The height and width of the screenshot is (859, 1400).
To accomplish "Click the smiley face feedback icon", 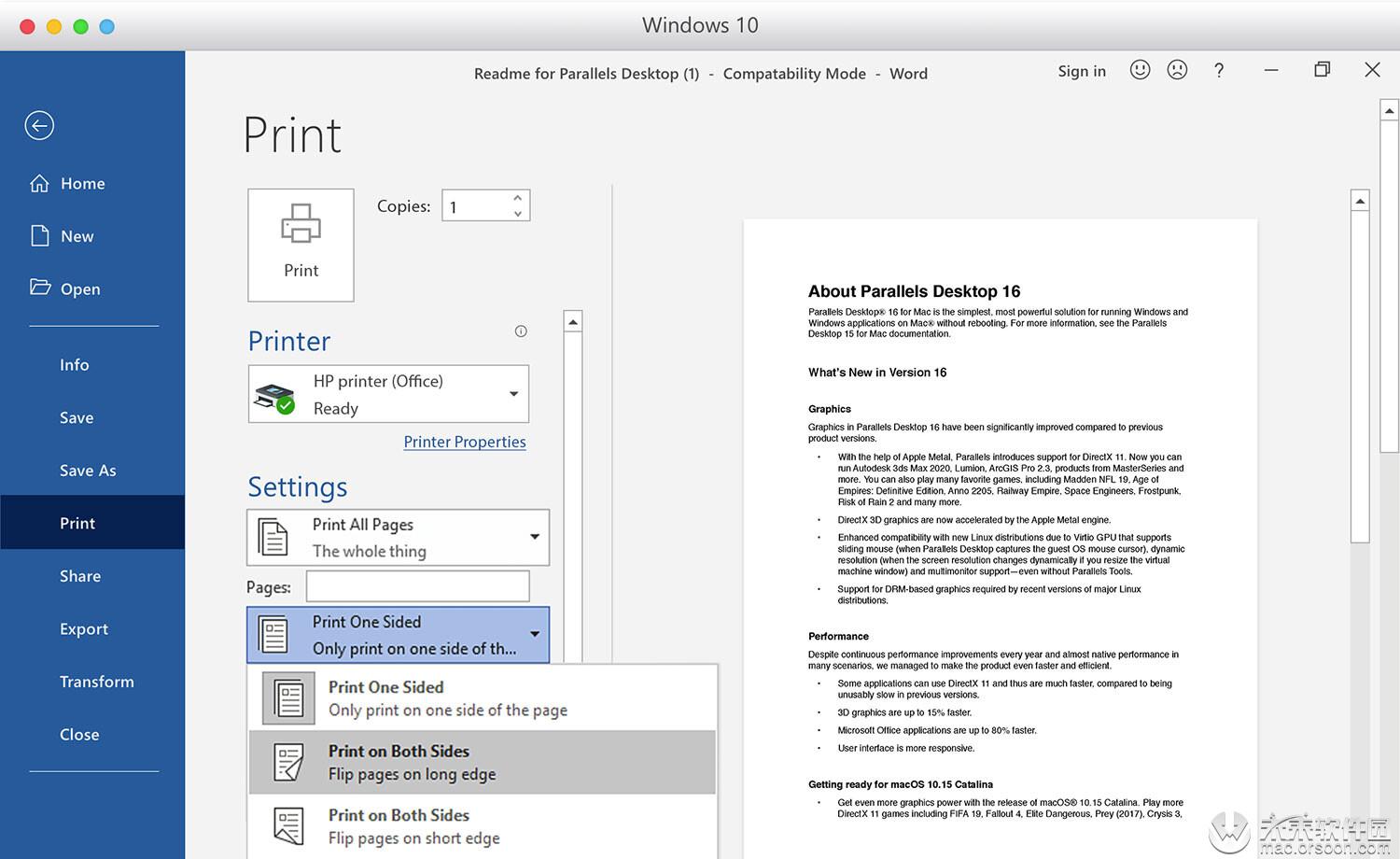I will 1140,70.
